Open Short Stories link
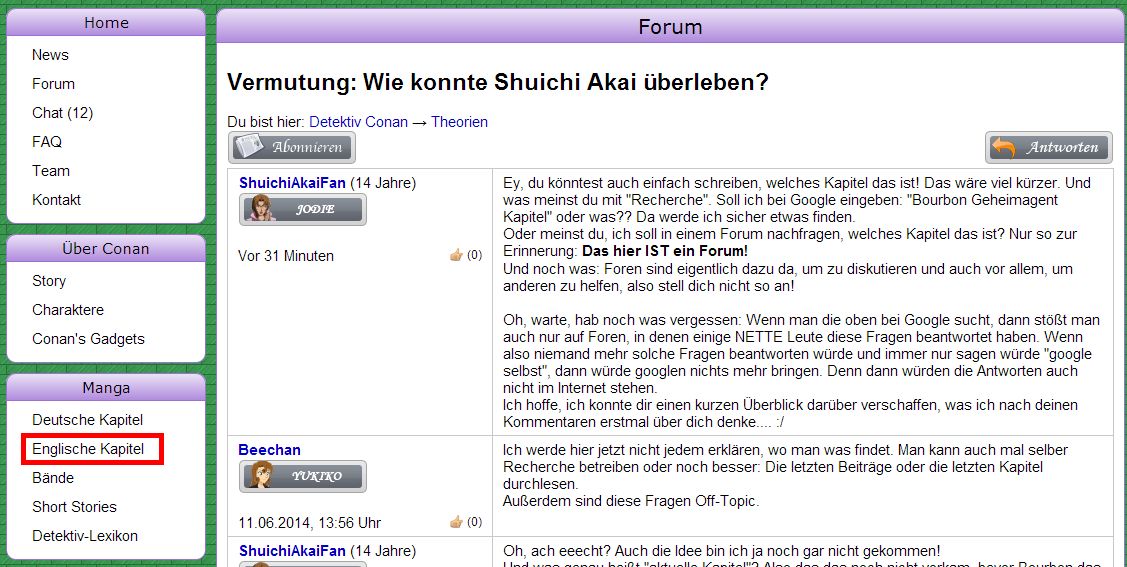 tap(75, 507)
